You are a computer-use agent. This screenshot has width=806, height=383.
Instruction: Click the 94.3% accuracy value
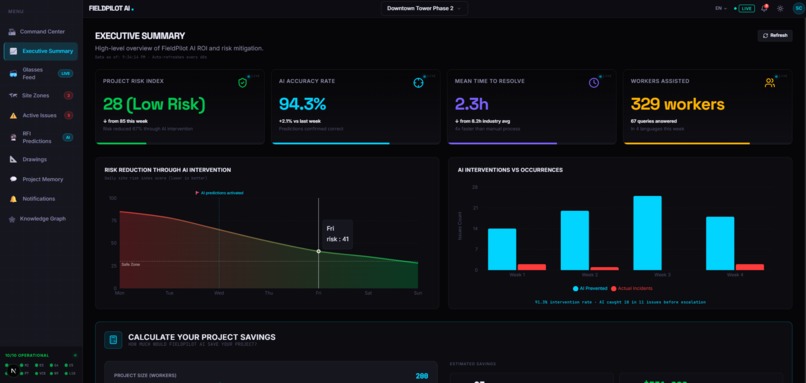click(302, 104)
